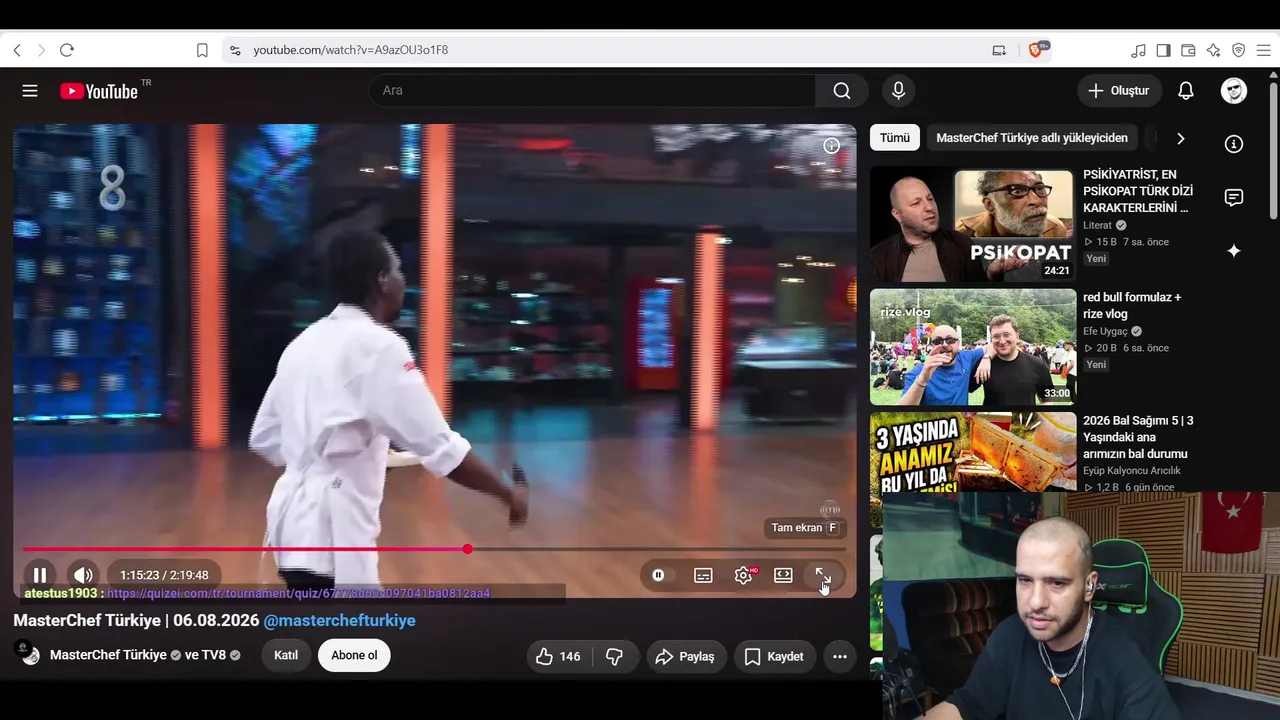Viewport: 1280px width, 720px height.
Task: Switch to theater mode icon
Action: click(783, 575)
